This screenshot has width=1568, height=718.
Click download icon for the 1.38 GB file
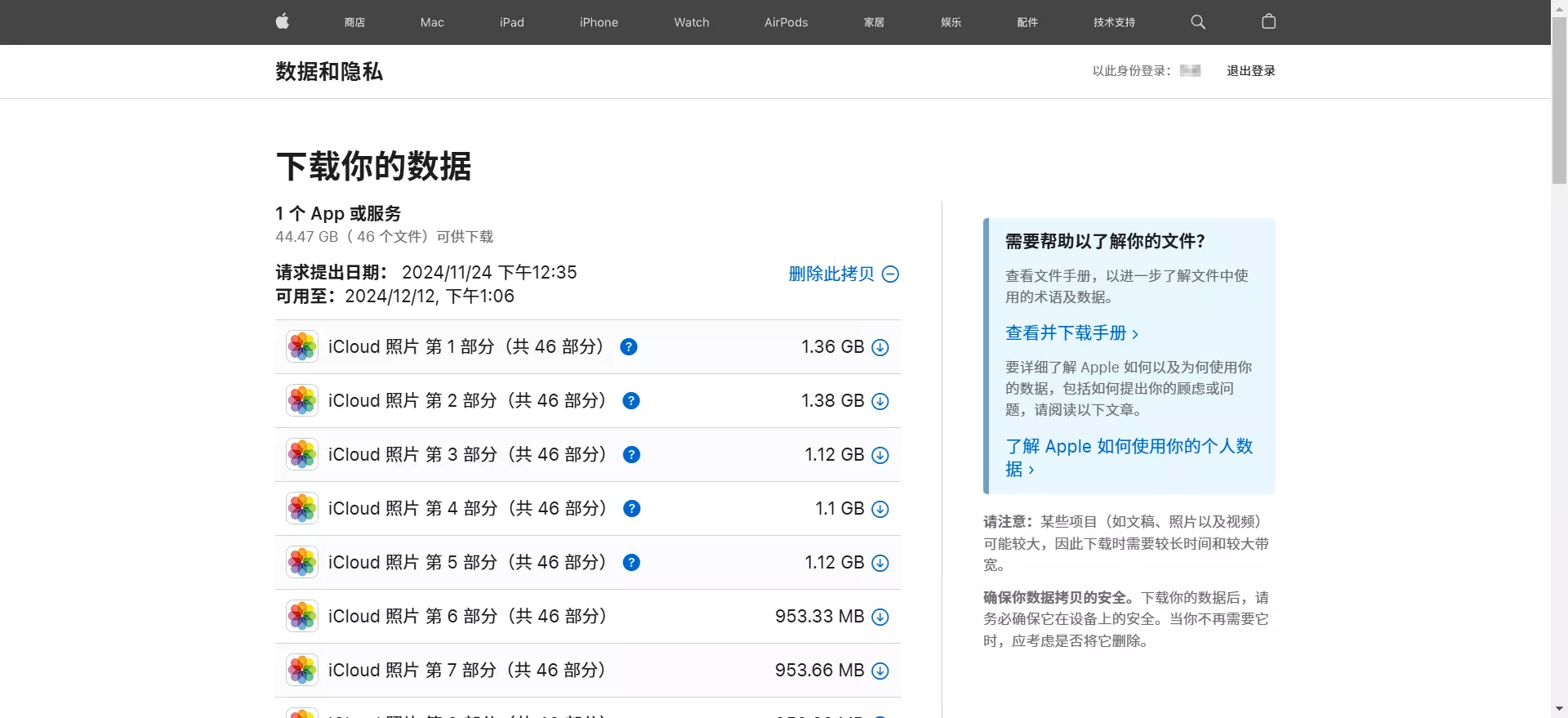coord(880,401)
